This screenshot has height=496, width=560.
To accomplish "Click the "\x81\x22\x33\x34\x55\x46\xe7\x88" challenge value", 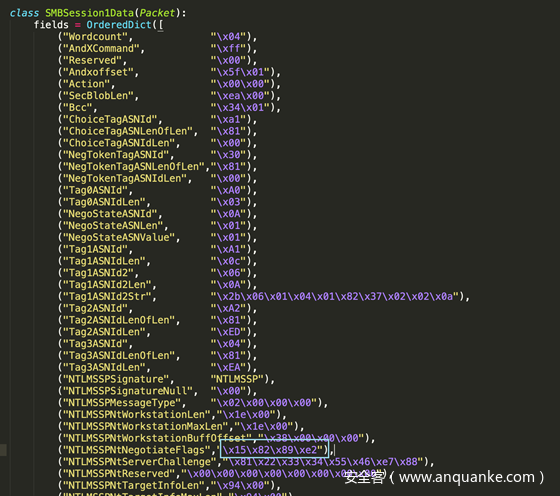I will (323, 462).
